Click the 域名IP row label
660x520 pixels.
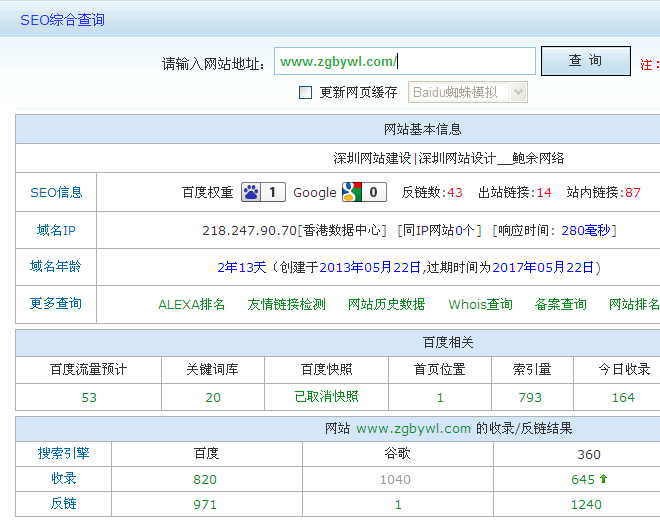tap(56, 230)
